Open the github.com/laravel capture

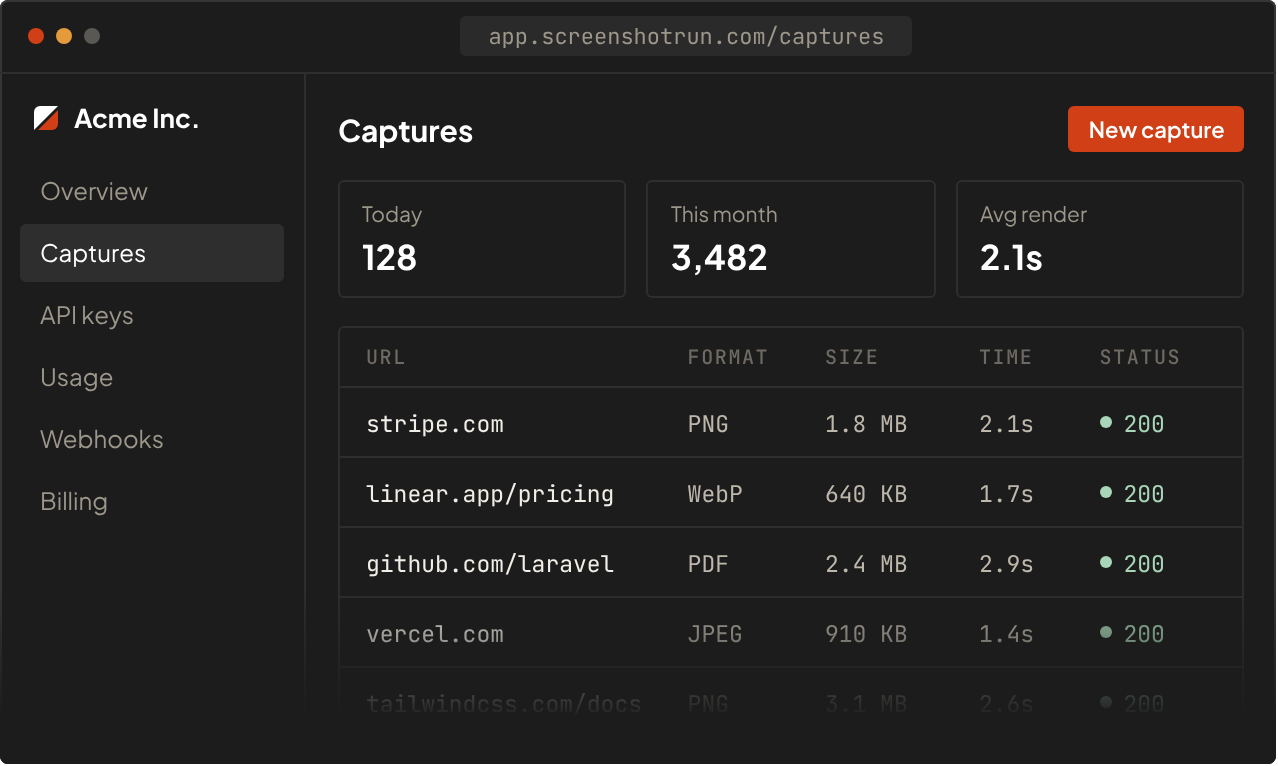[x=791, y=563]
